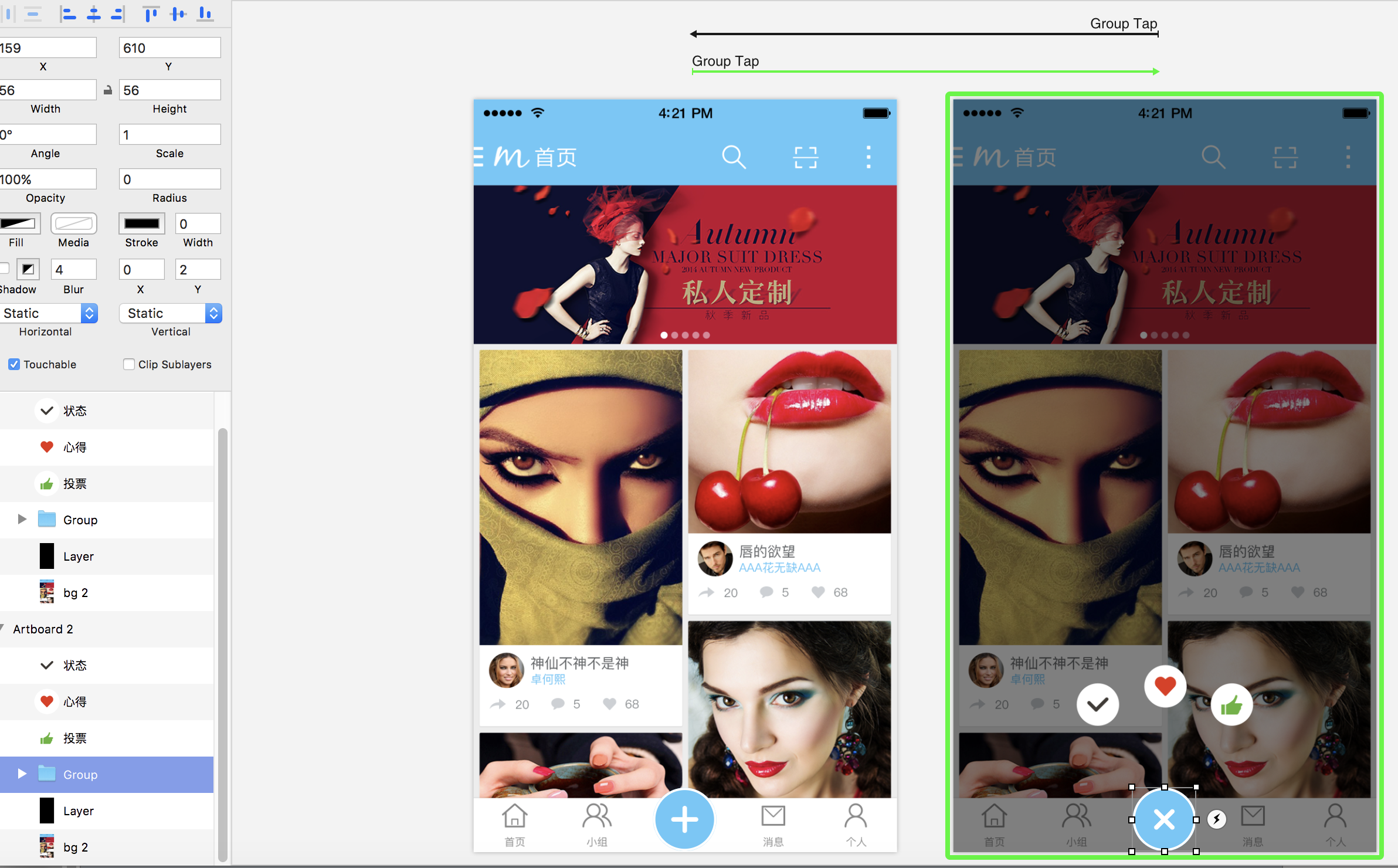Click the blue X close button on artboard
This screenshot has height=868, width=1398.
click(x=1163, y=819)
